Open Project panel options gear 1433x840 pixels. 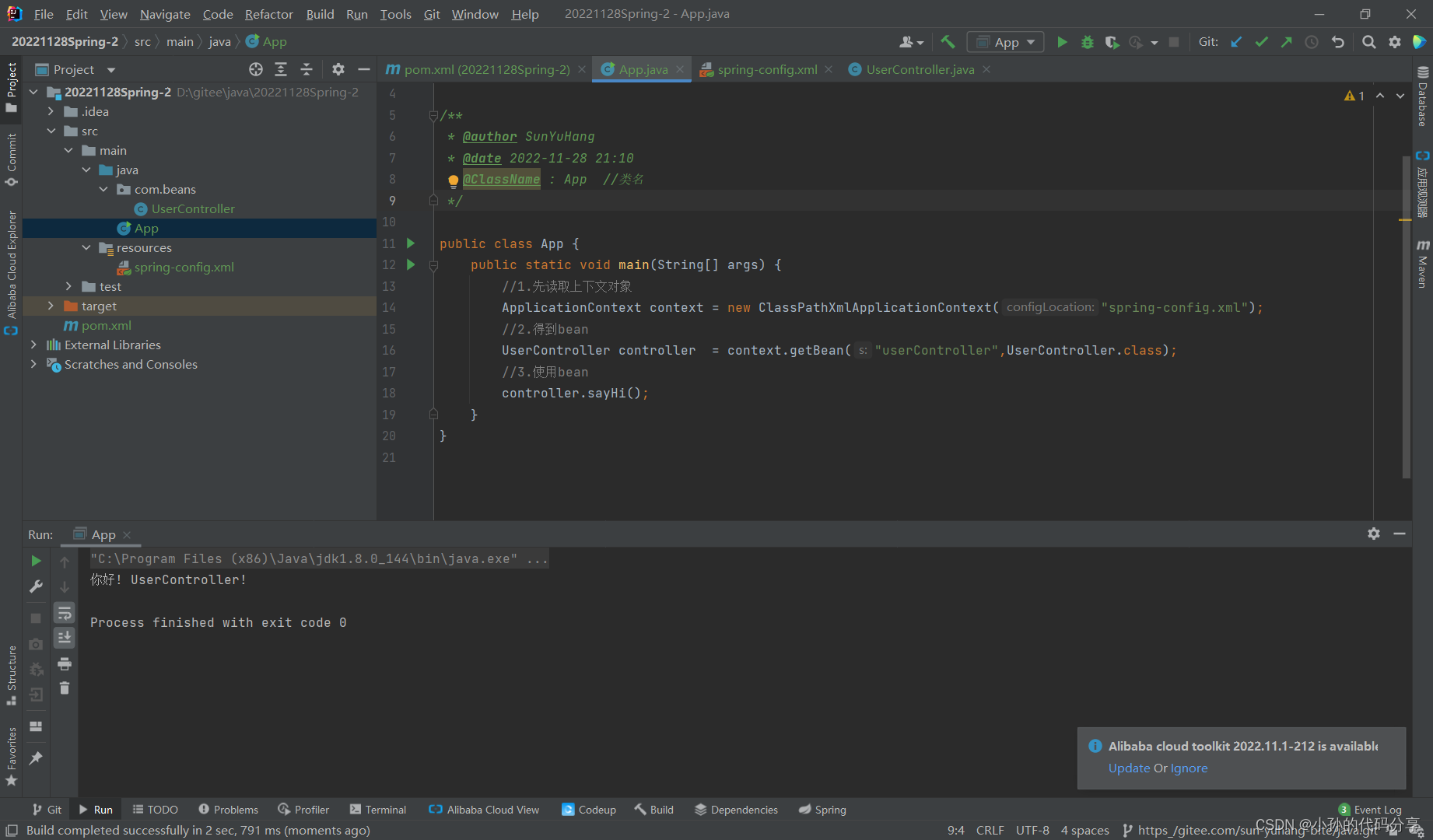point(338,69)
